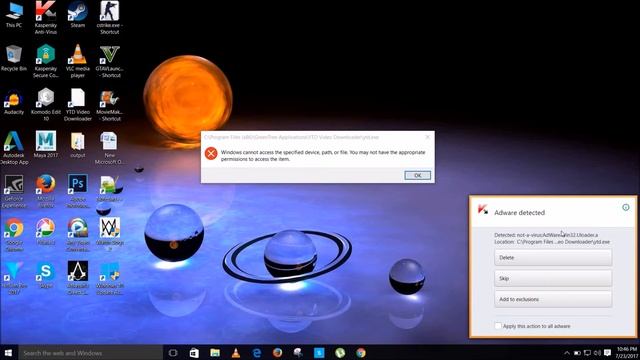This screenshot has width=640, height=360.
Task: Open the output folder on desktop
Action: [78, 144]
